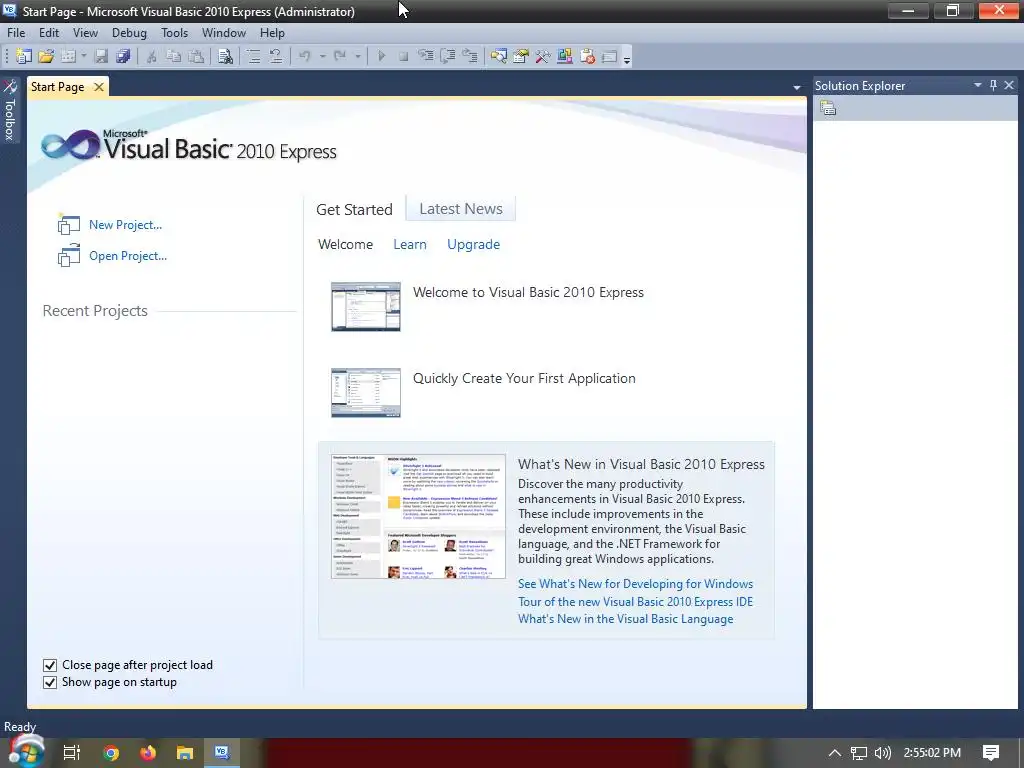Click the Step Into toolbar icon
This screenshot has height=768, width=1024.
point(426,56)
